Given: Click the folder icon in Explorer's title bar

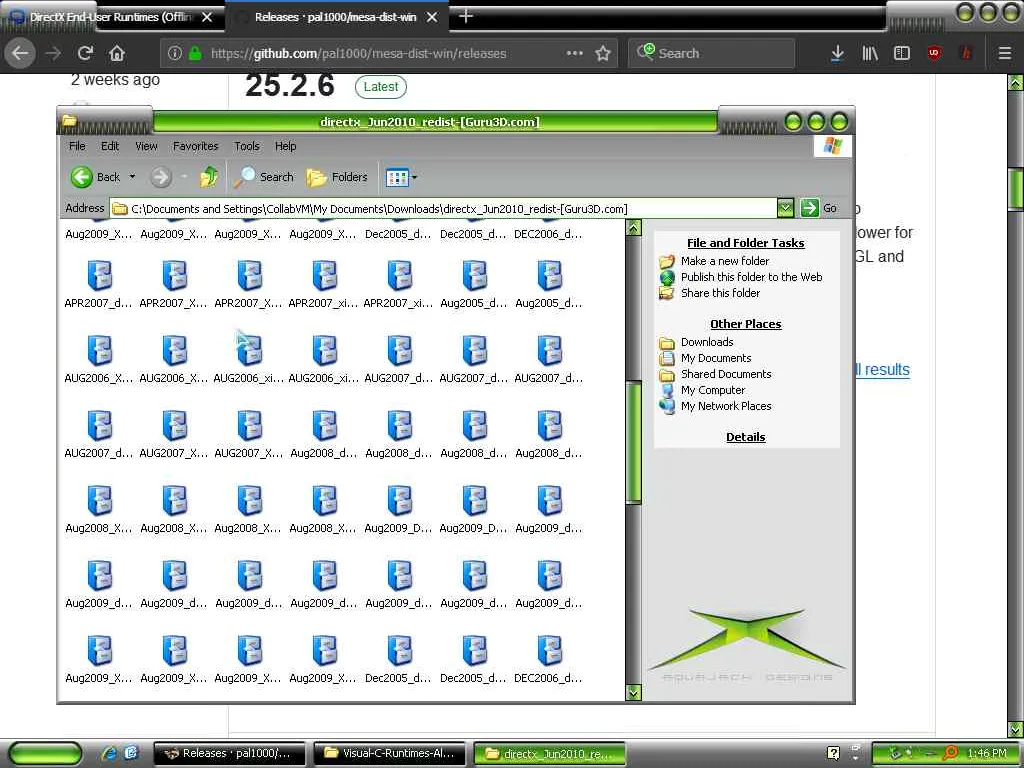Looking at the screenshot, I should coord(69,121).
